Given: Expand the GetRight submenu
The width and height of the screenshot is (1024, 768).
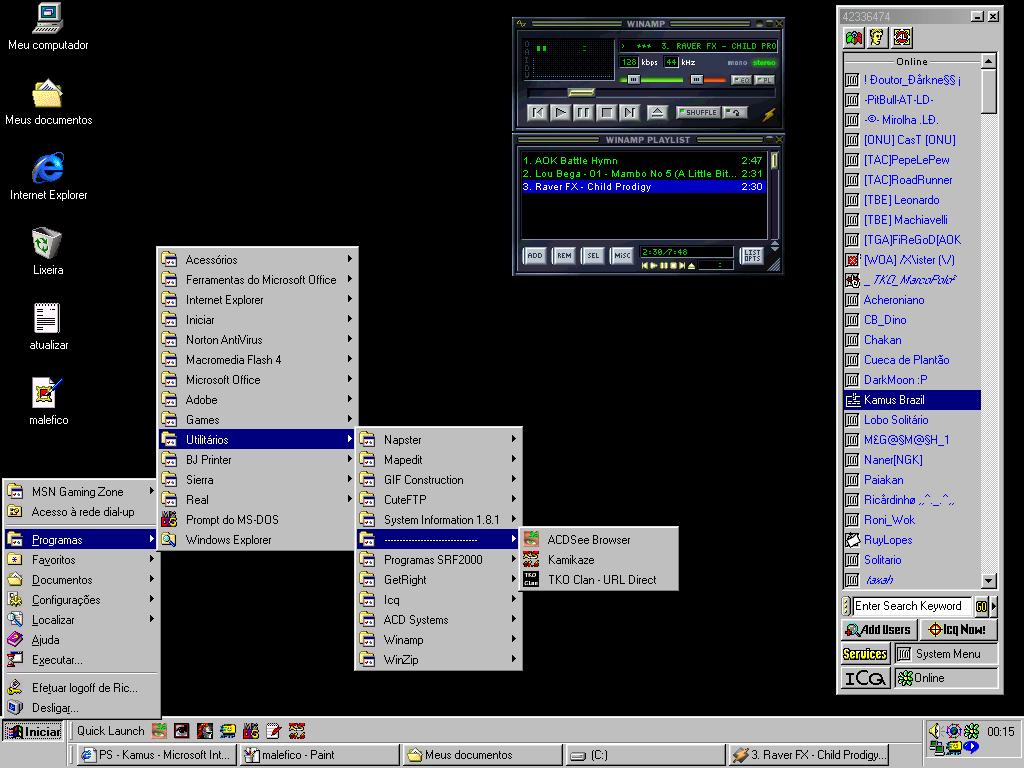Looking at the screenshot, I should tap(438, 579).
